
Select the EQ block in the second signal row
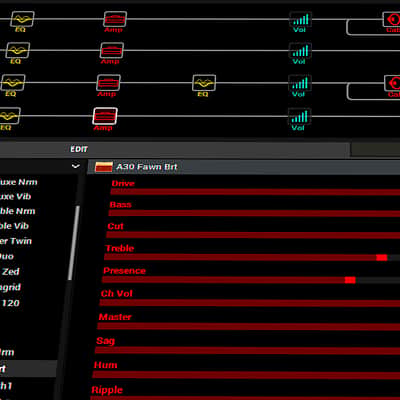pos(18,50)
